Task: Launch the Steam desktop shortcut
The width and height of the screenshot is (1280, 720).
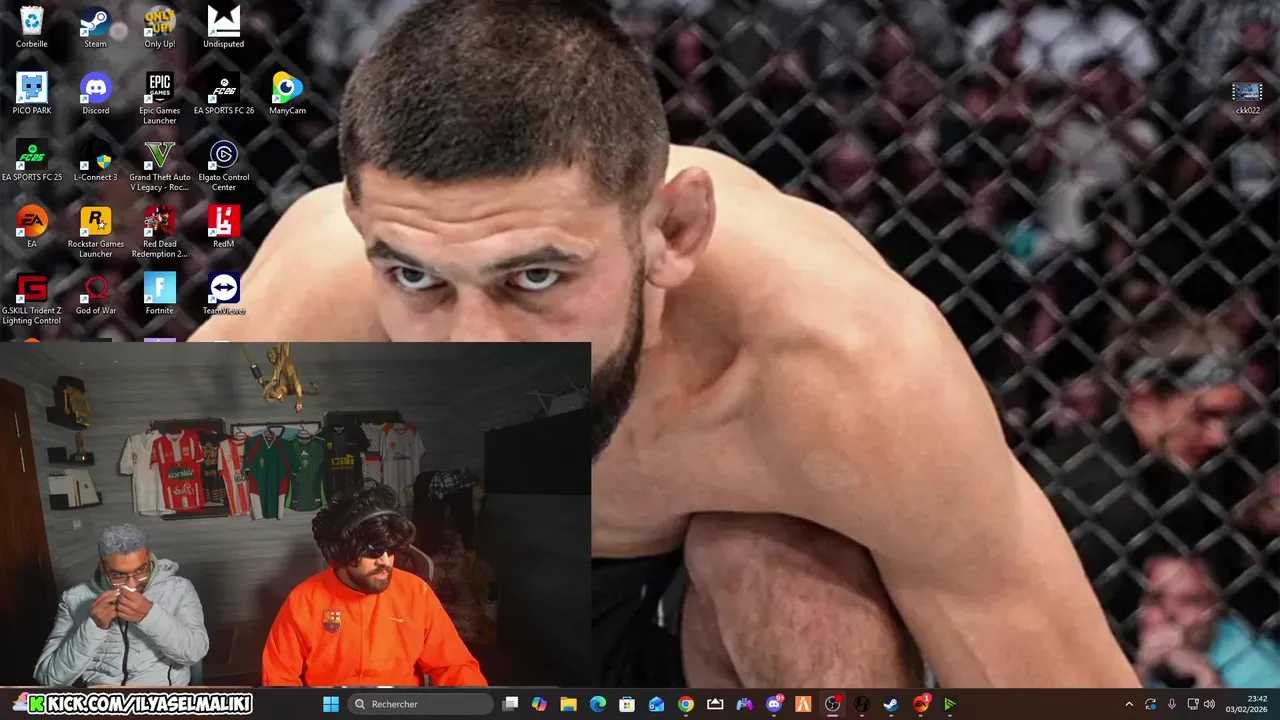Action: [95, 27]
